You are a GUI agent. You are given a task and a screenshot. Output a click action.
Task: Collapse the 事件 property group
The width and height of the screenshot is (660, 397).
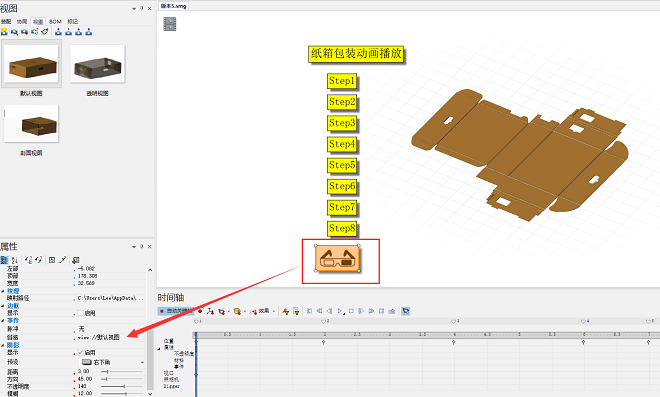3,321
